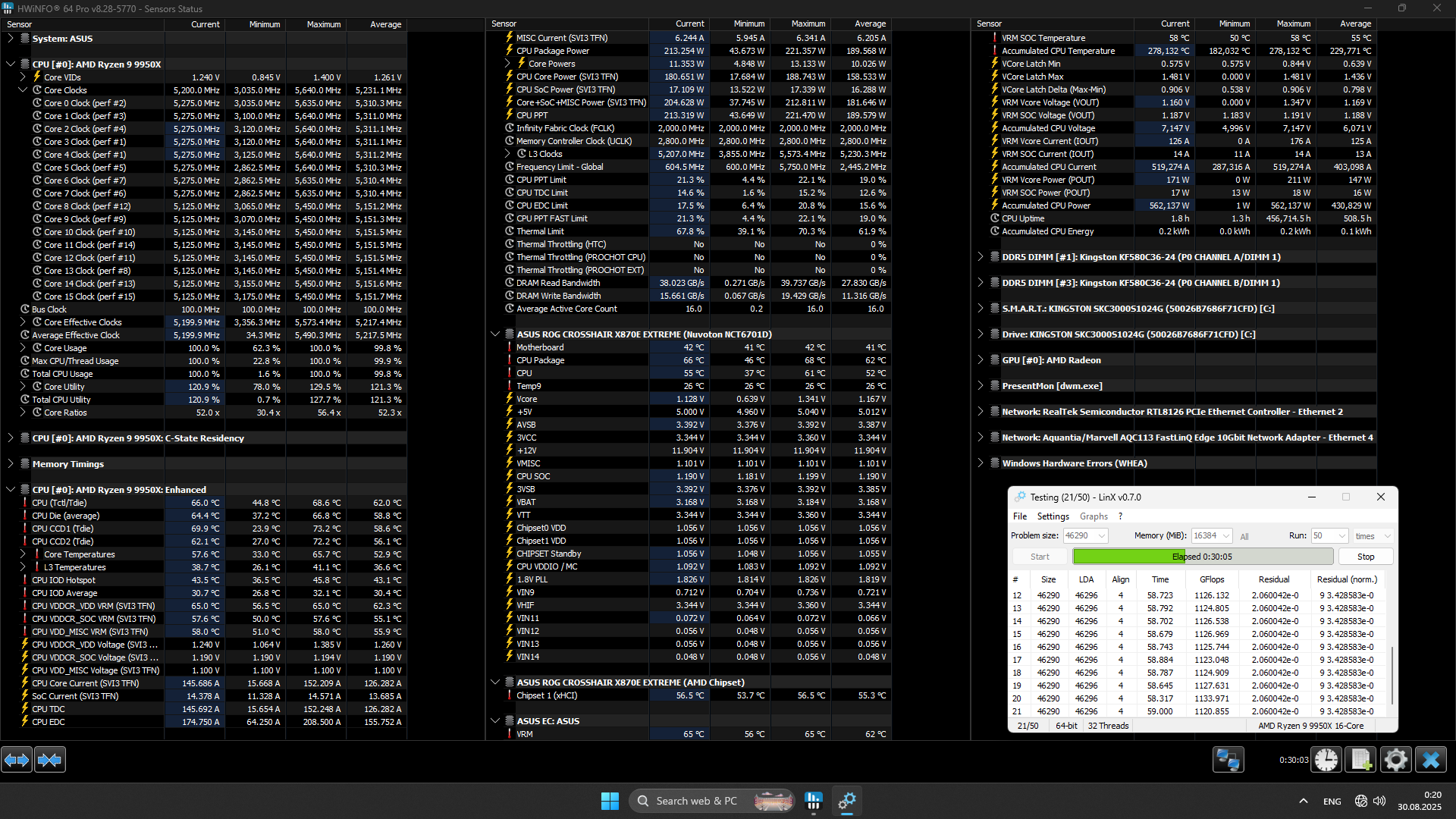Open the Settings menu in LinX
1456x819 pixels.
[x=1053, y=516]
